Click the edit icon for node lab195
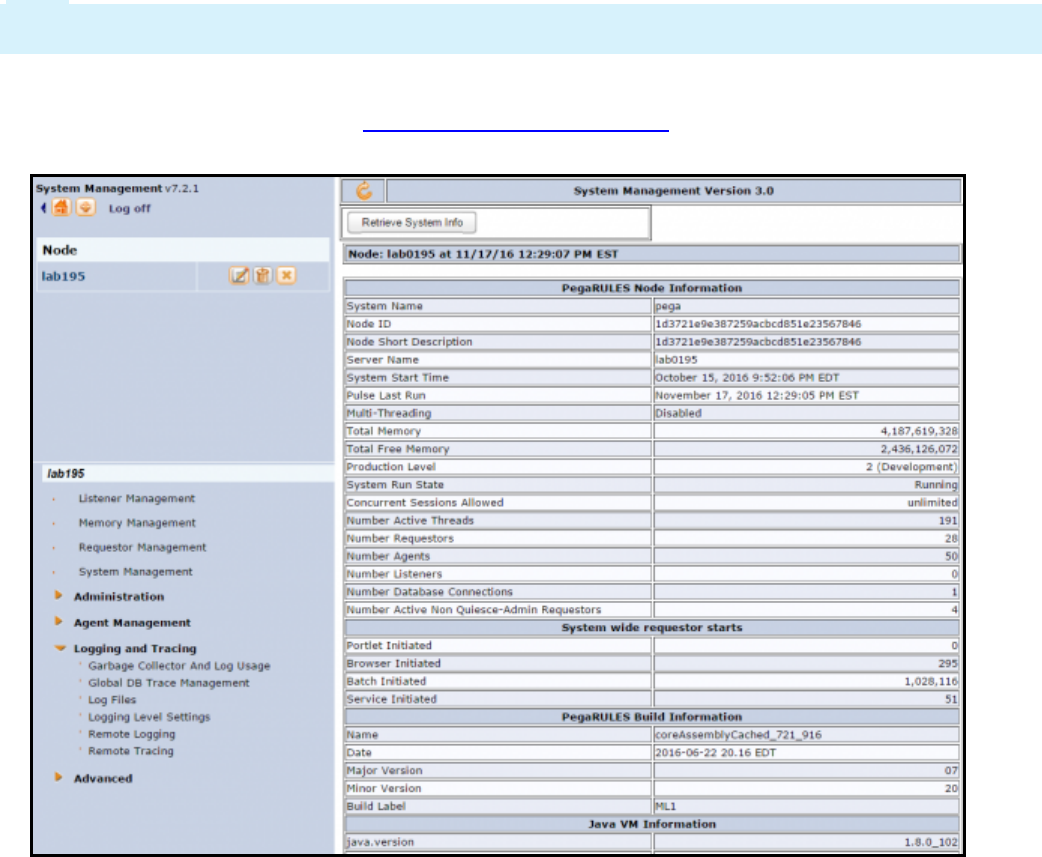Image resolution: width=1042 pixels, height=857 pixels. 239,276
